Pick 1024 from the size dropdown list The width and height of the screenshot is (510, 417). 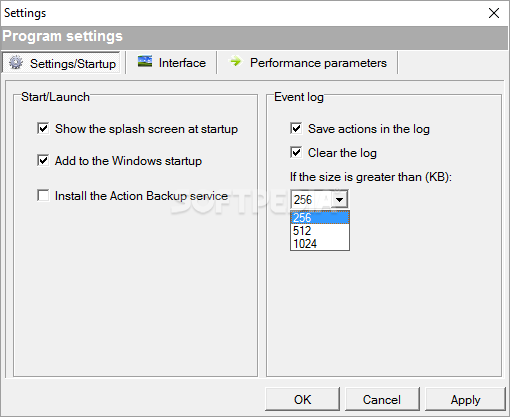(x=320, y=244)
